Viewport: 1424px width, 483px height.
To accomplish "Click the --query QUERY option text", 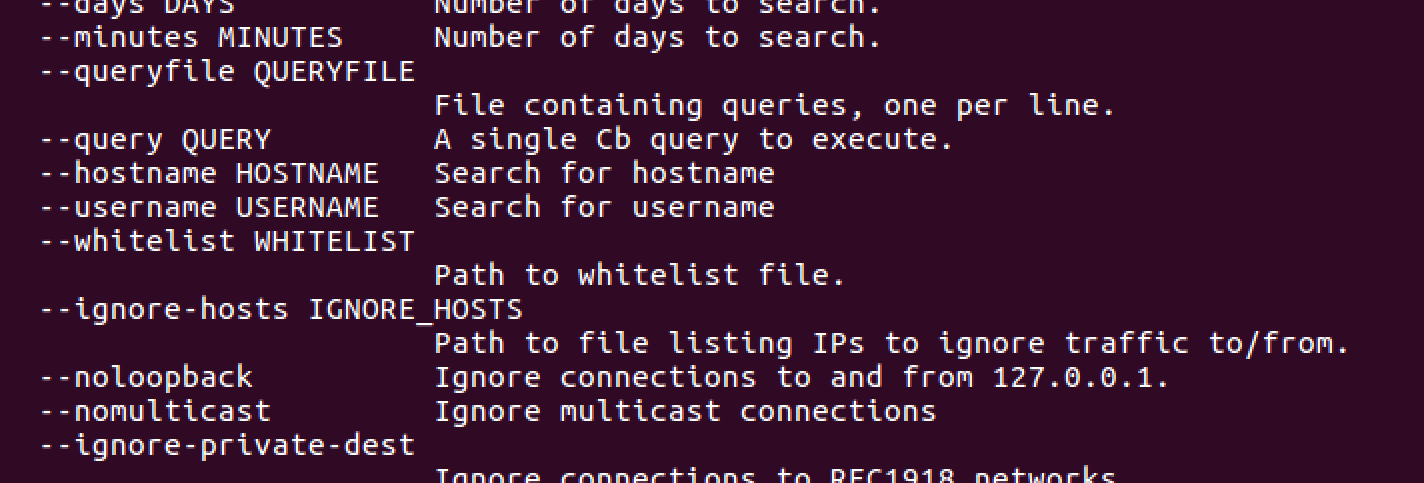I will pos(155,140).
